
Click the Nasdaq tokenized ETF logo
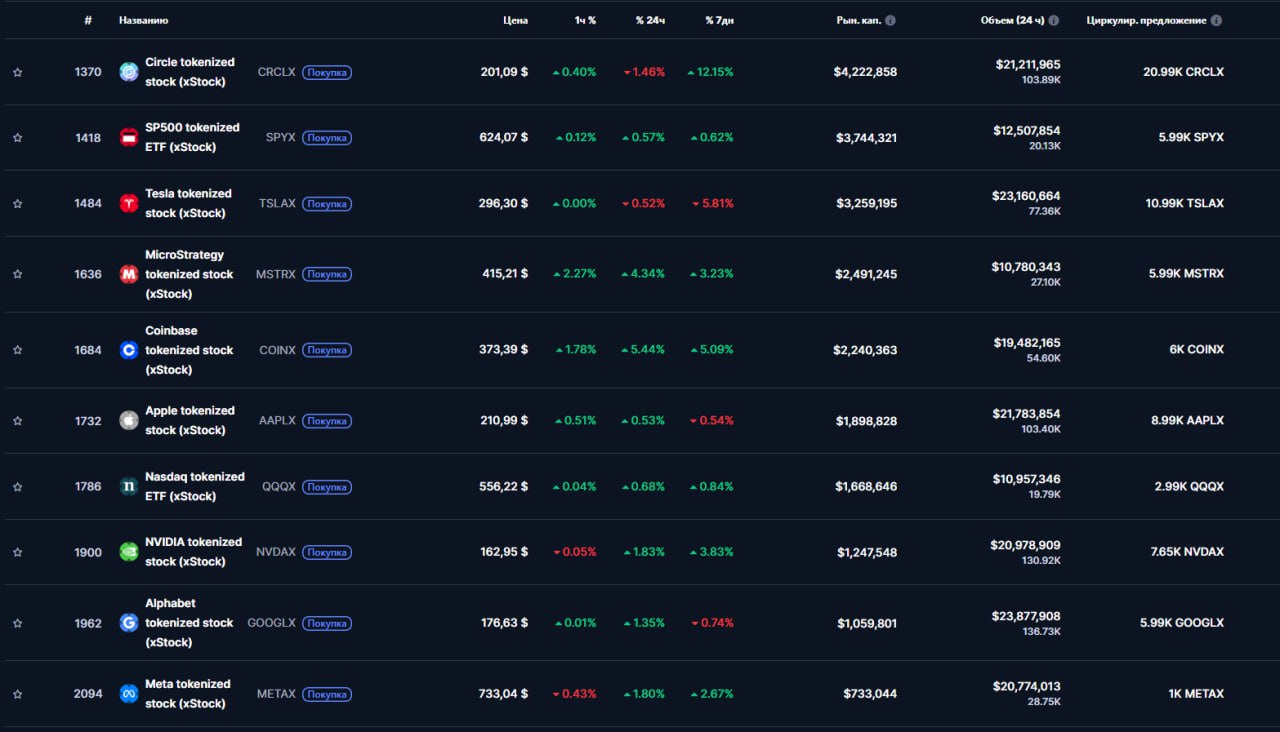[128, 486]
